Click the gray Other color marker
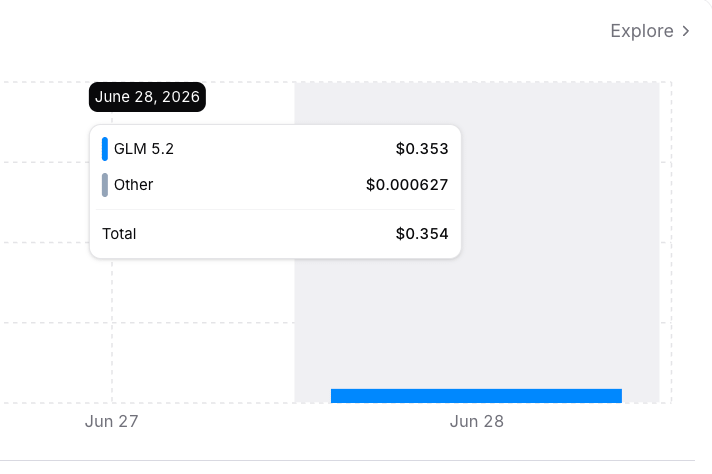Image resolution: width=712 pixels, height=474 pixels. [105, 185]
